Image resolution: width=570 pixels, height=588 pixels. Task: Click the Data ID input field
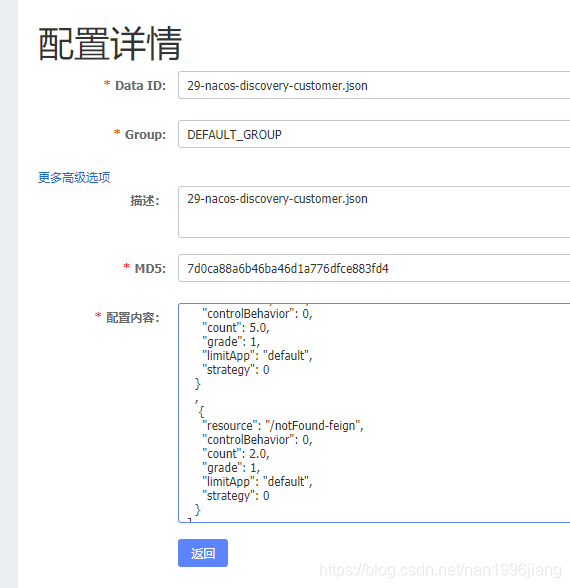coord(374,85)
